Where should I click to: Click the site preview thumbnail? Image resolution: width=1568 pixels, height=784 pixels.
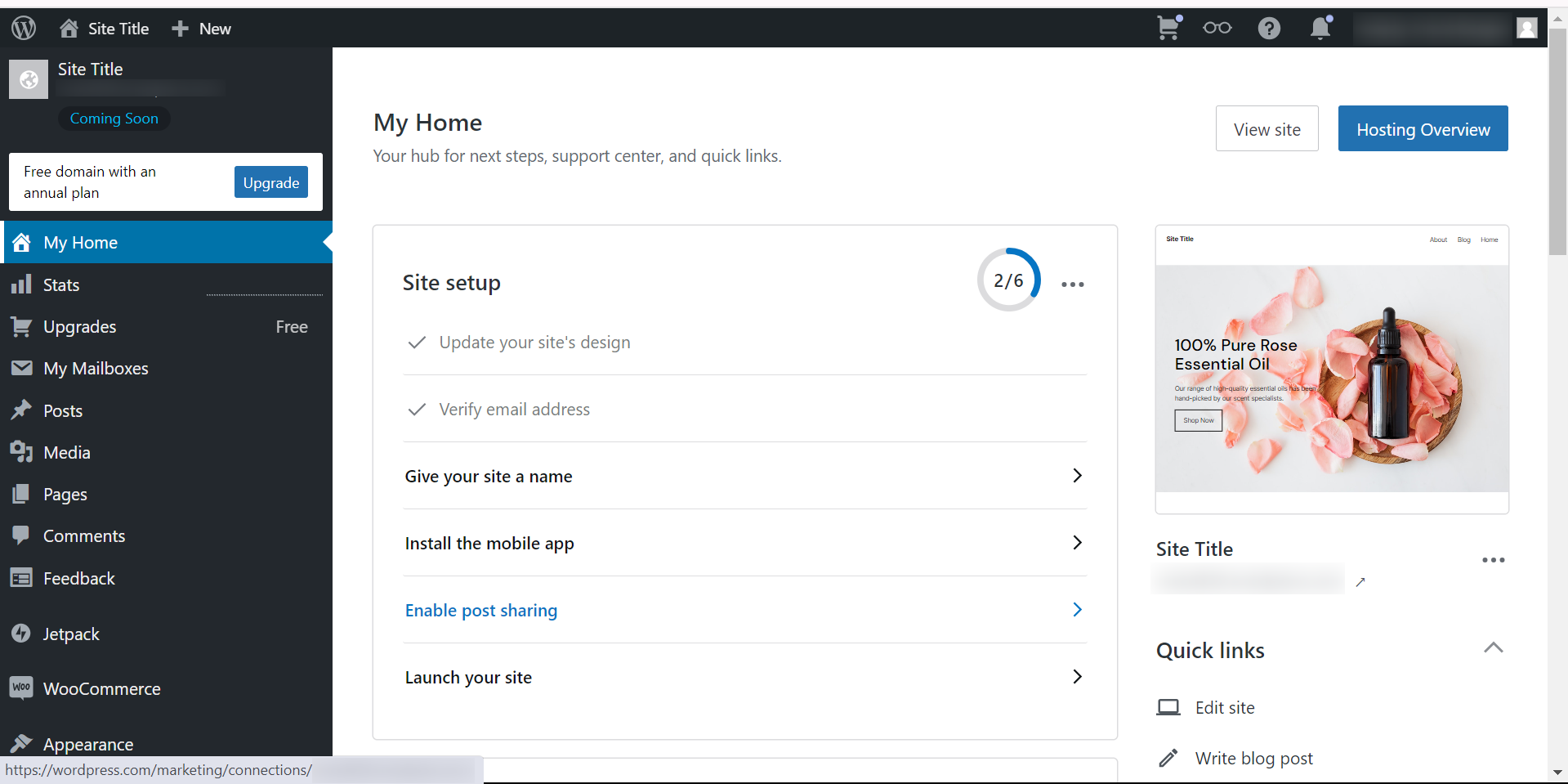[1332, 368]
